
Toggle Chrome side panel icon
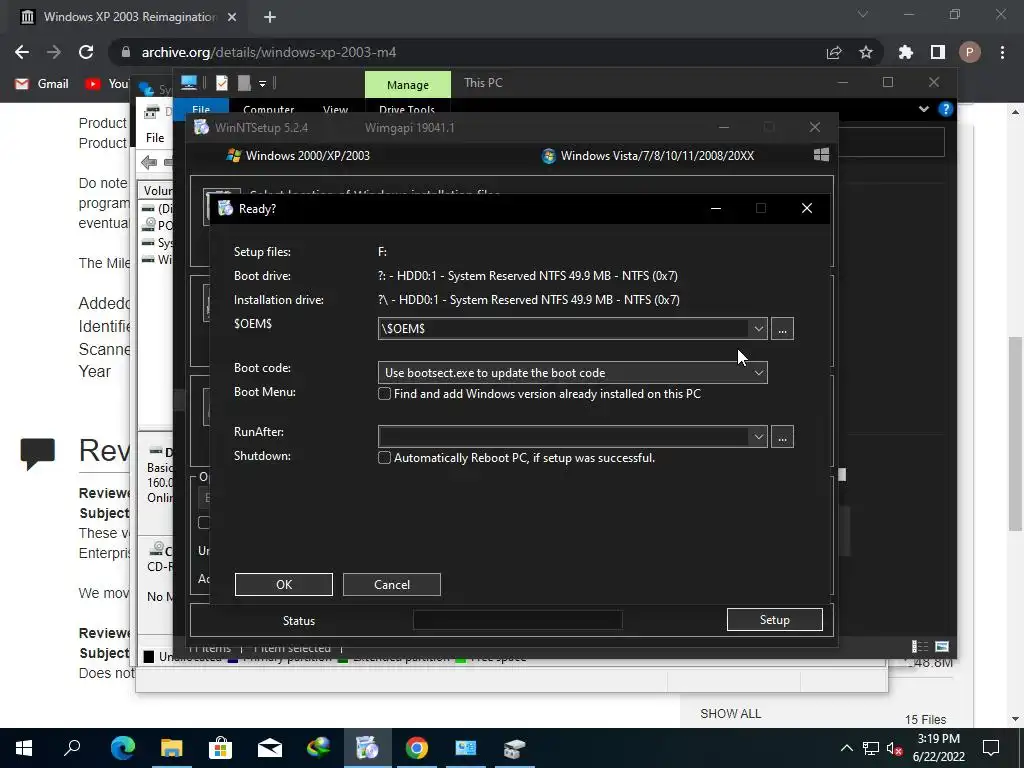point(938,52)
